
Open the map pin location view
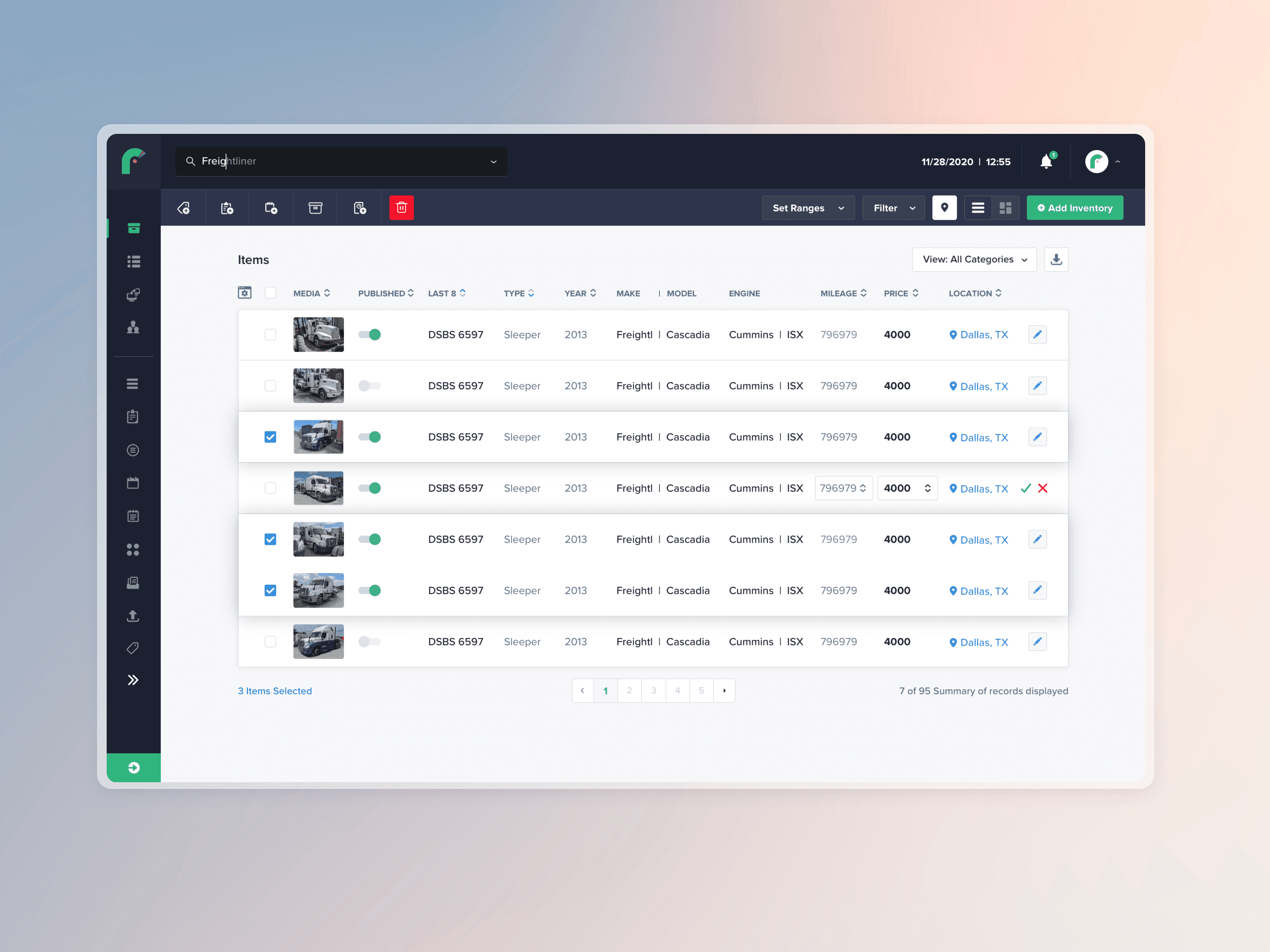pyautogui.click(x=945, y=208)
